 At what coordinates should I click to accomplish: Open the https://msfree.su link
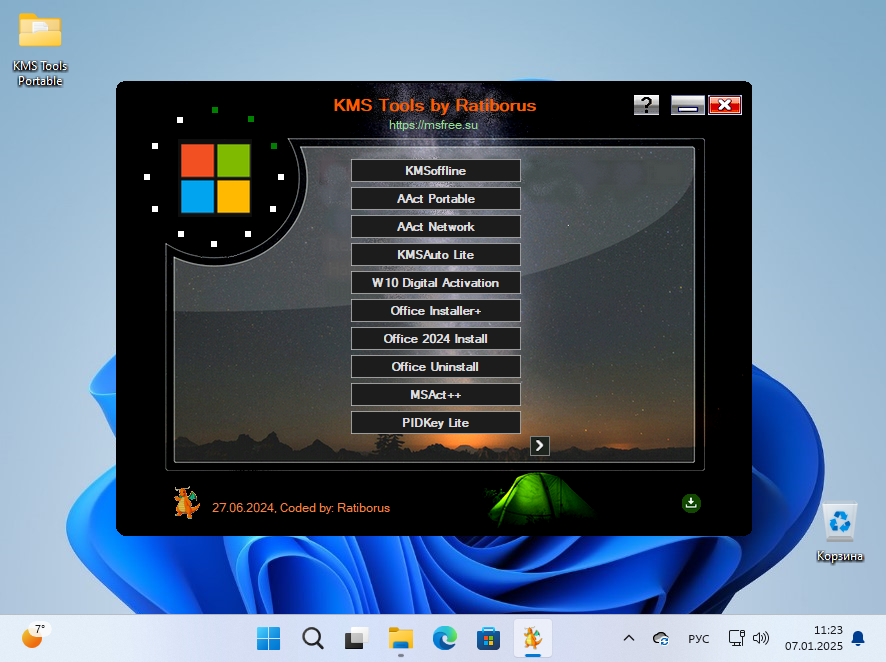[x=434, y=125]
